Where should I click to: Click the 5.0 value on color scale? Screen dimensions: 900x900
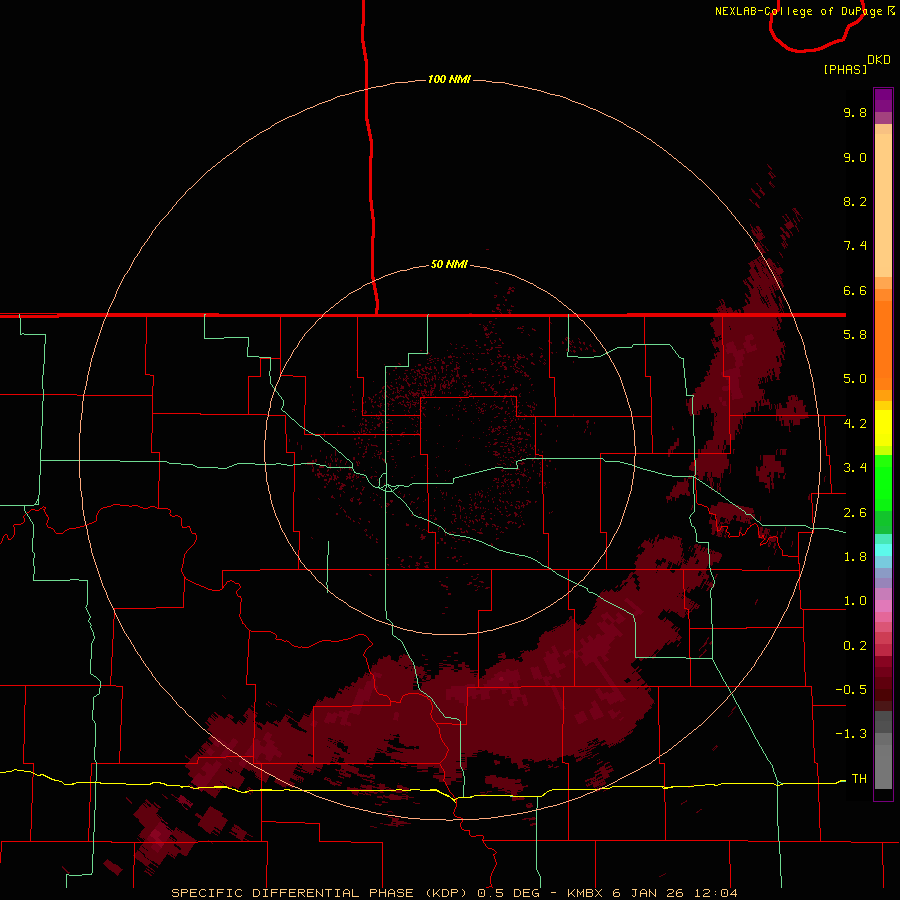click(855, 379)
